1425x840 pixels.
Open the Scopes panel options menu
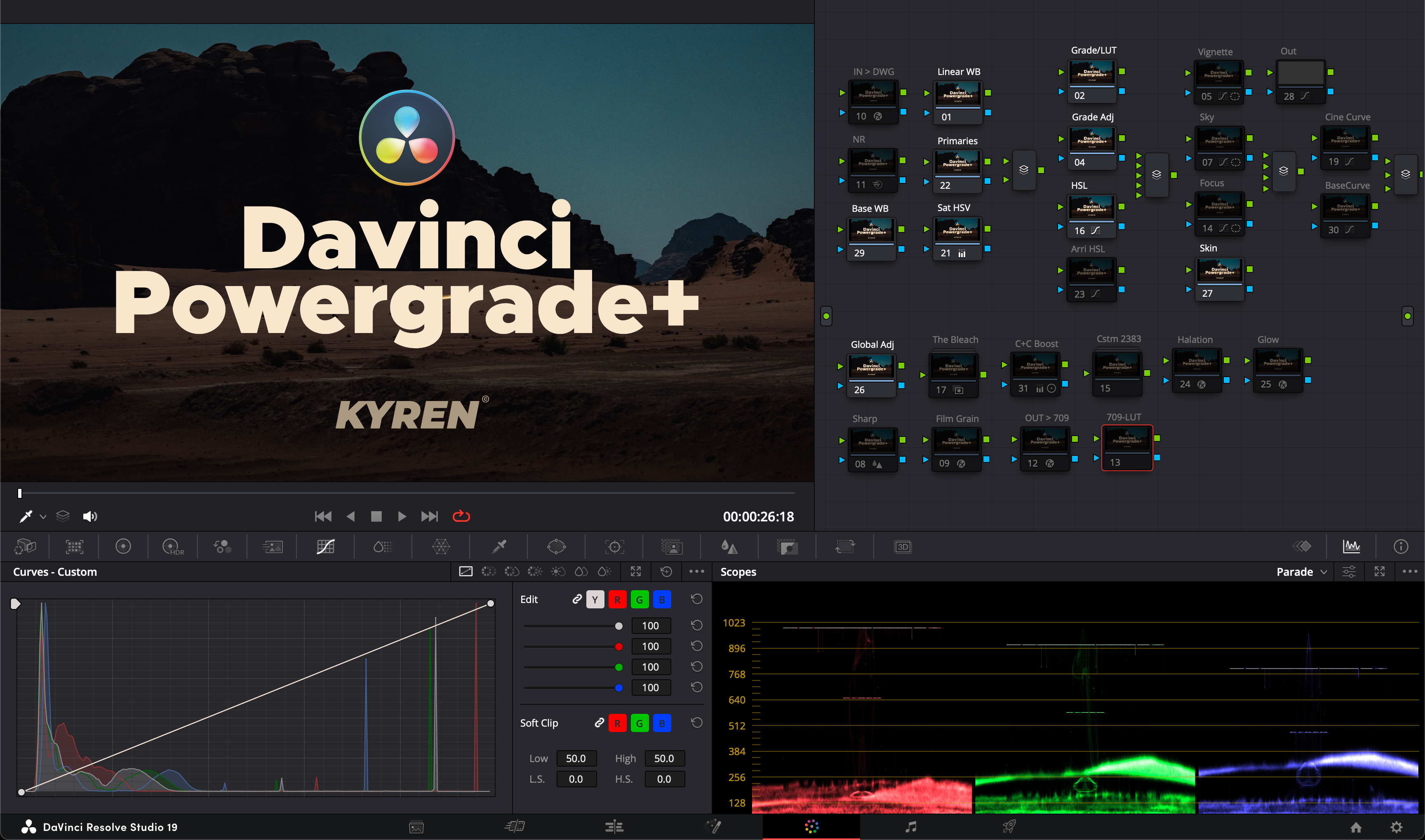click(1410, 572)
